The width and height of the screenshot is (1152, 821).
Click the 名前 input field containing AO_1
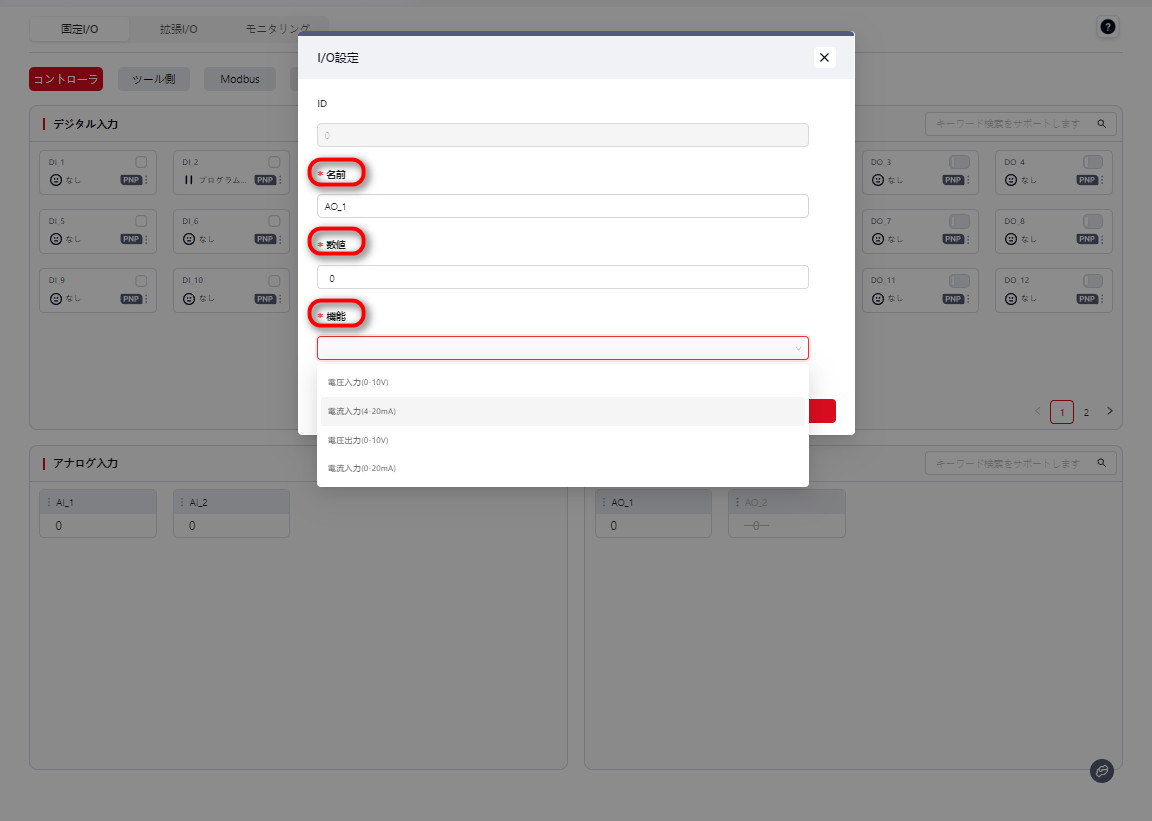(x=562, y=206)
